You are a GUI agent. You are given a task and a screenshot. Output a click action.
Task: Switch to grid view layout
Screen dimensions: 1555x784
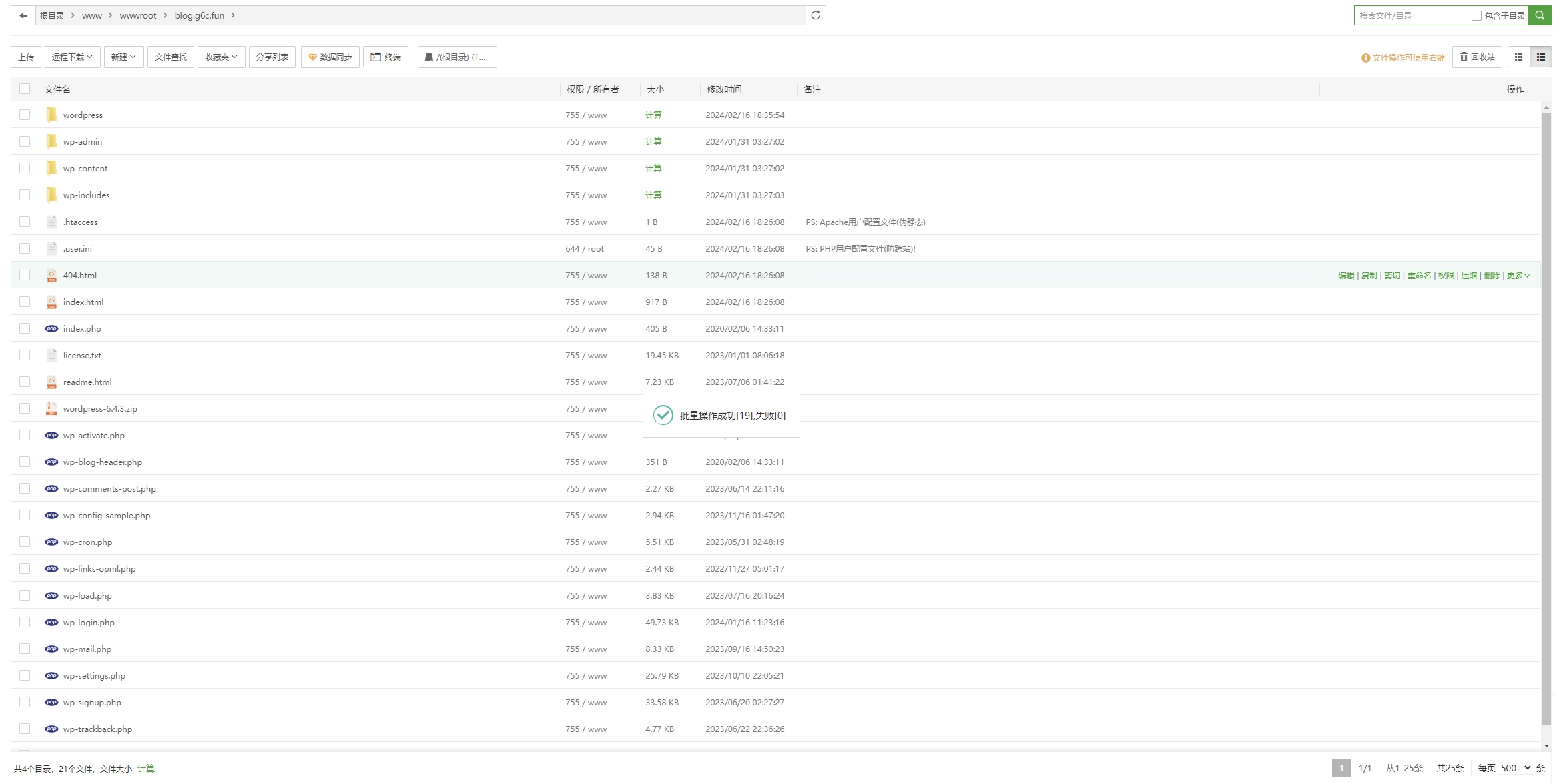(x=1518, y=57)
